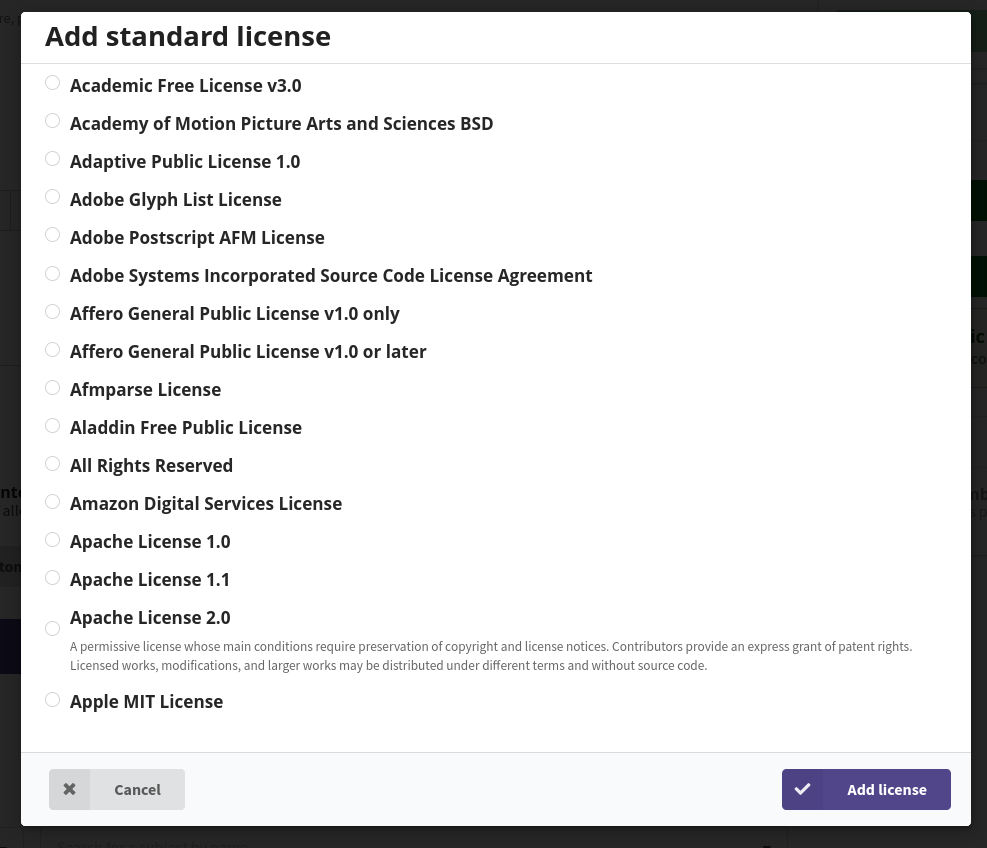
Task: Select the Academic Free License v3.0 radio button
Action: tap(52, 82)
